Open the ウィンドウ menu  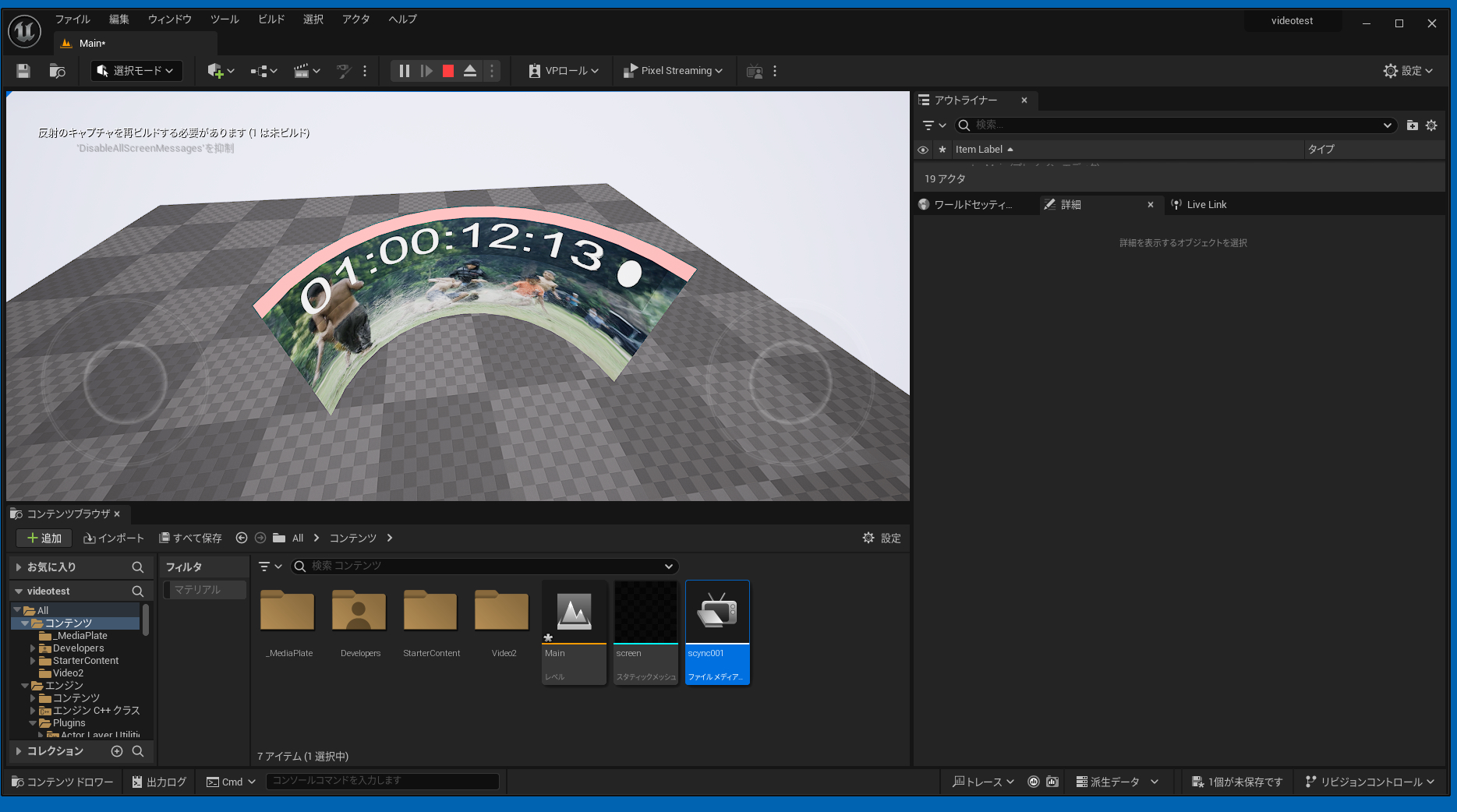click(x=169, y=19)
